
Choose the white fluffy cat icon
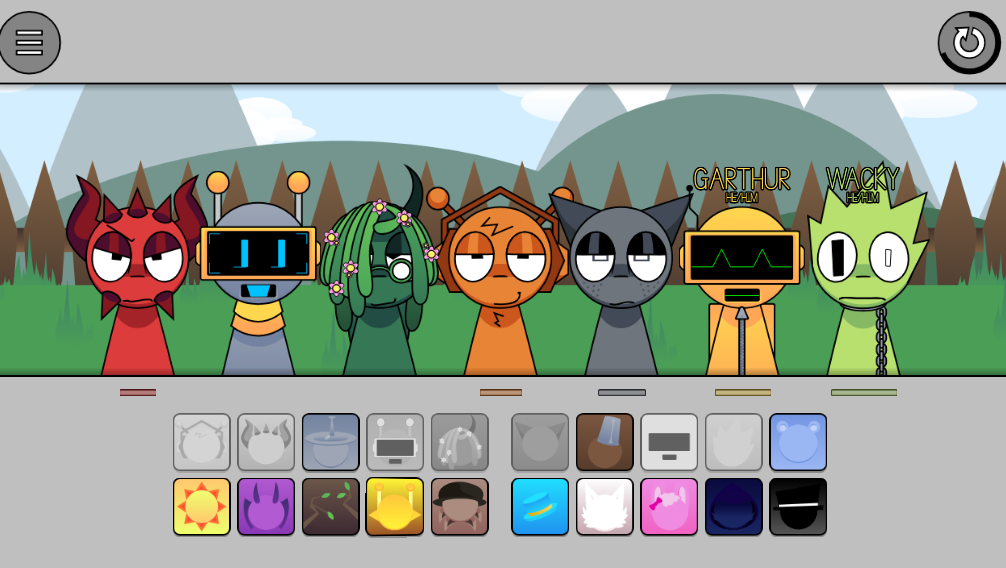[605, 506]
